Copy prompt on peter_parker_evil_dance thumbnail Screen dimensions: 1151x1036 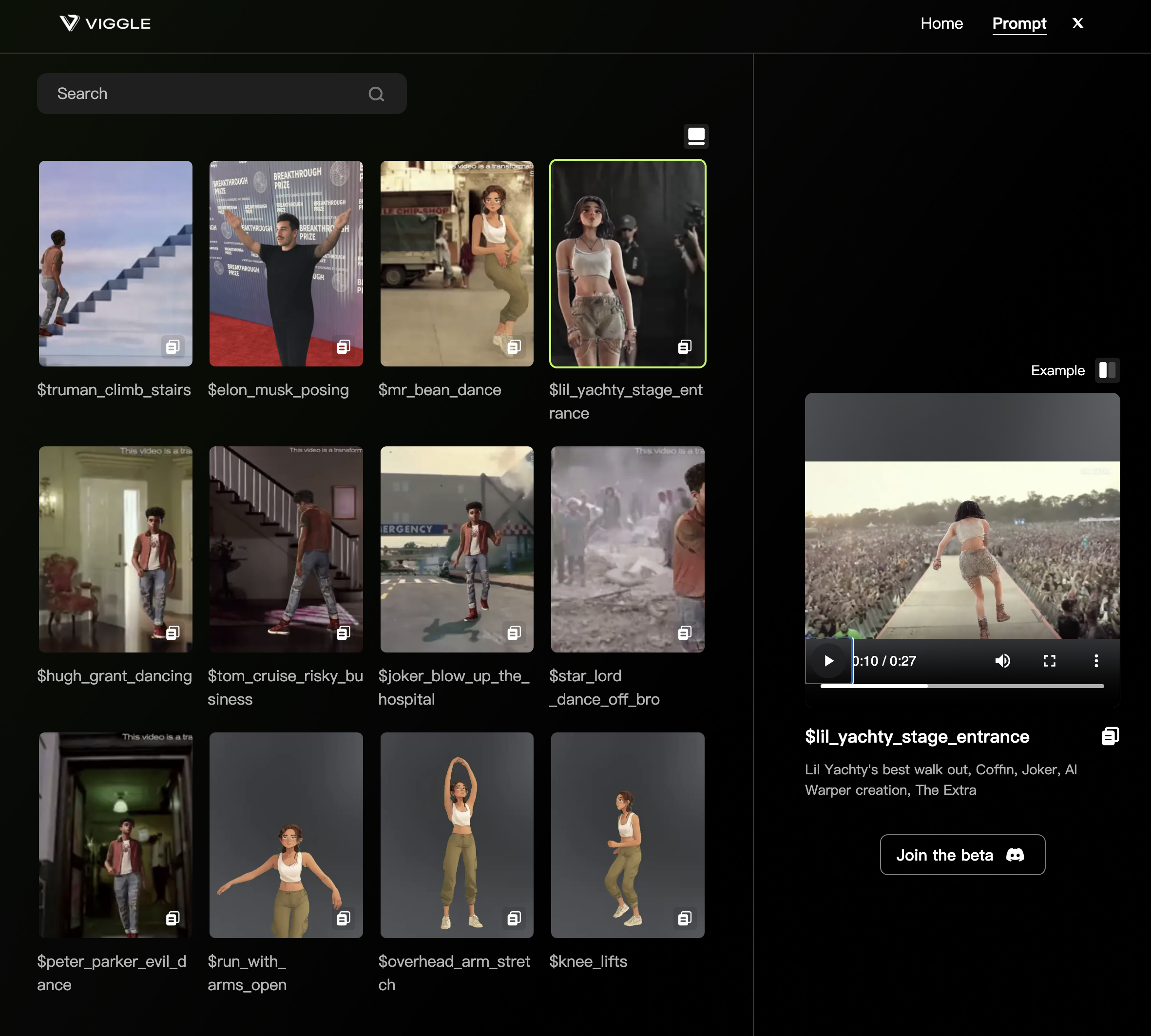click(173, 918)
